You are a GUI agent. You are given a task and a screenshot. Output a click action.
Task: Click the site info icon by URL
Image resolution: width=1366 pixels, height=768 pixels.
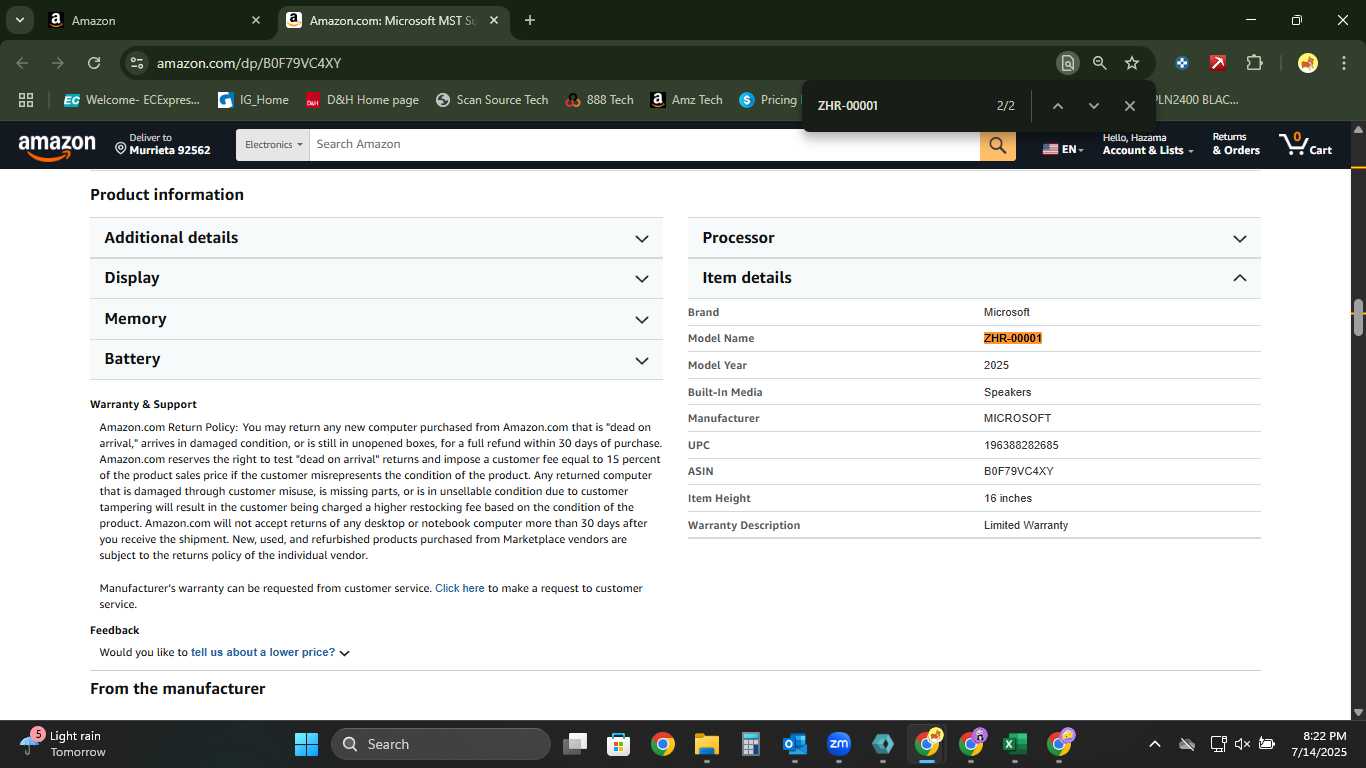click(137, 63)
